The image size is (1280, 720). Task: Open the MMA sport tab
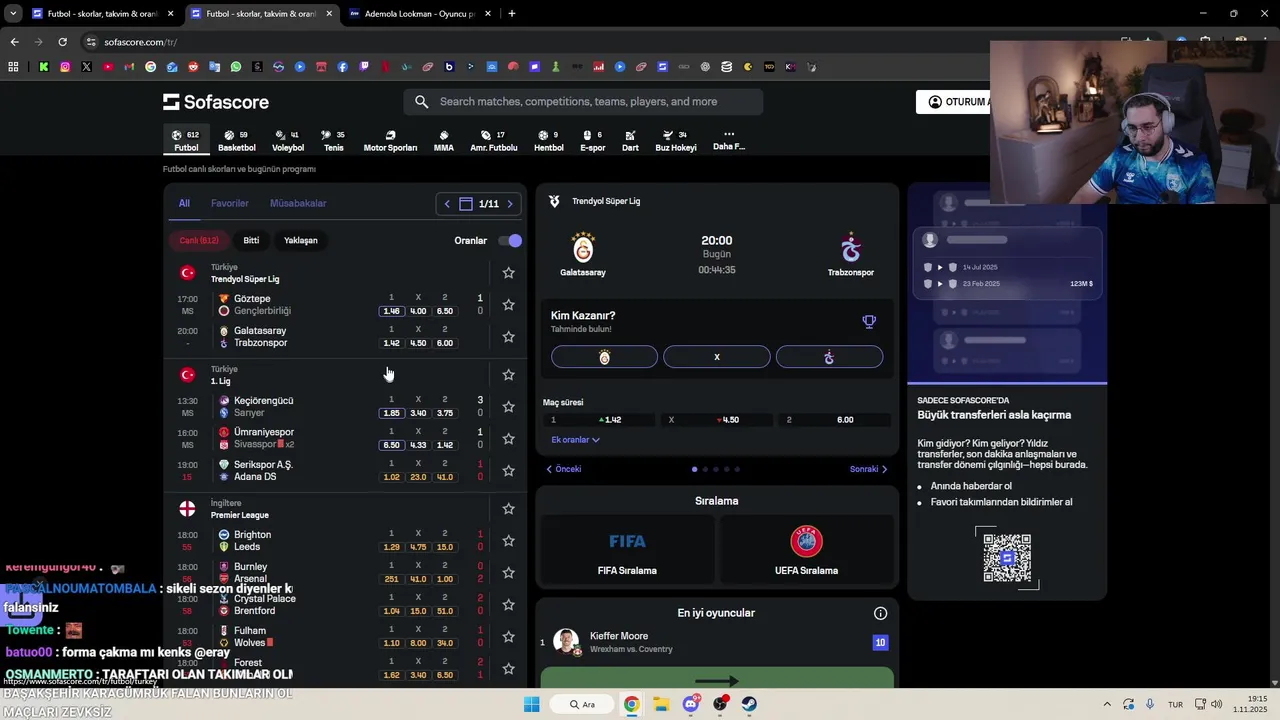click(444, 141)
